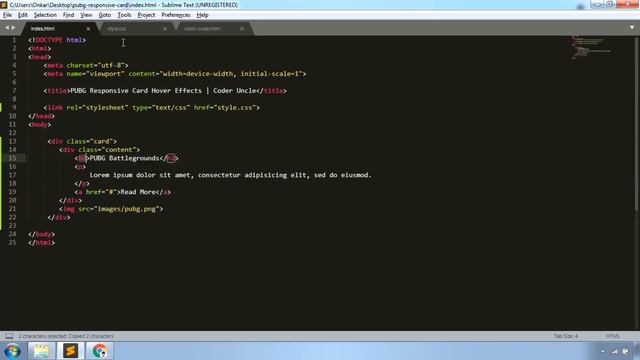The image size is (640, 360).
Task: Close the third file tab
Action: pyautogui.click(x=242, y=29)
